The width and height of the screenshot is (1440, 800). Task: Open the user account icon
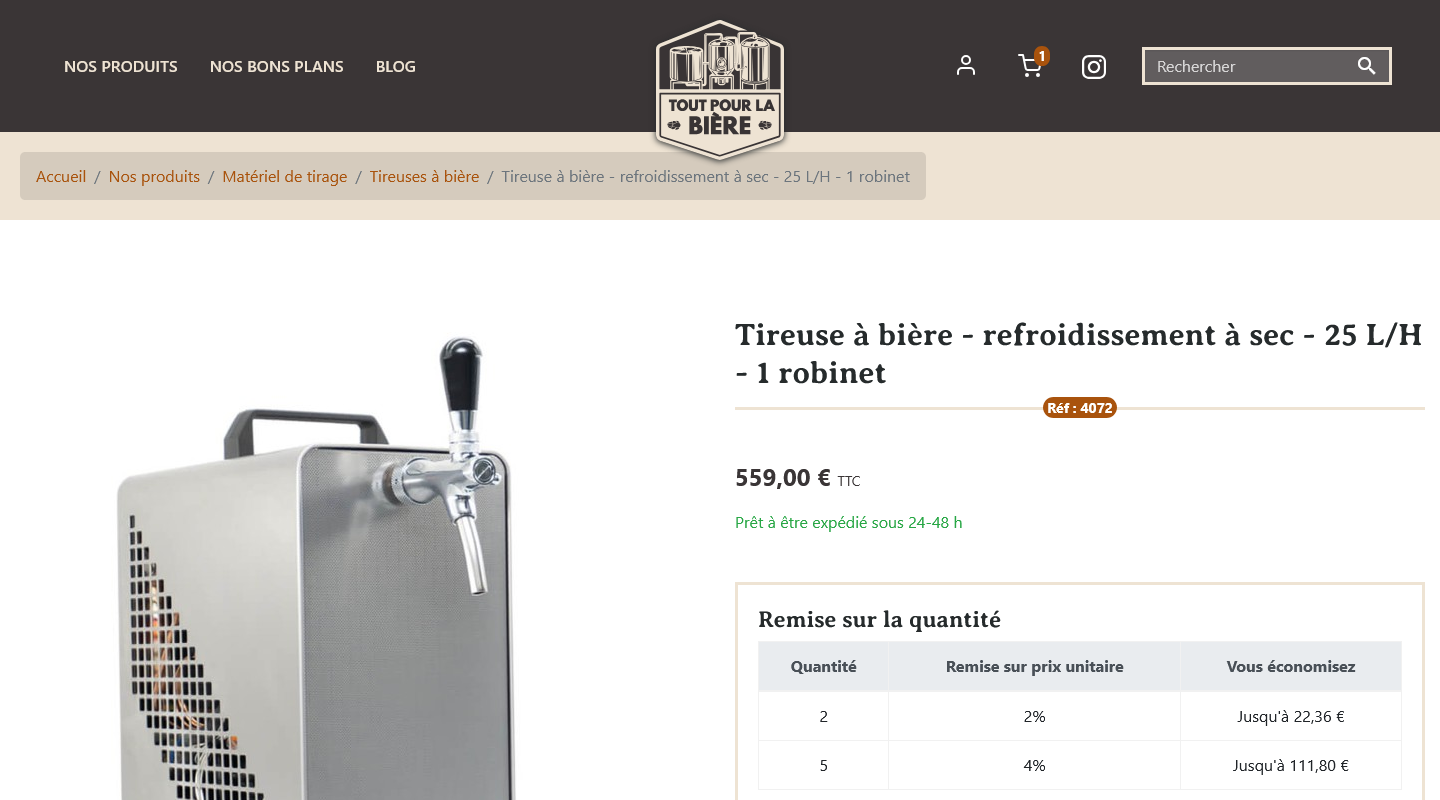click(x=965, y=66)
